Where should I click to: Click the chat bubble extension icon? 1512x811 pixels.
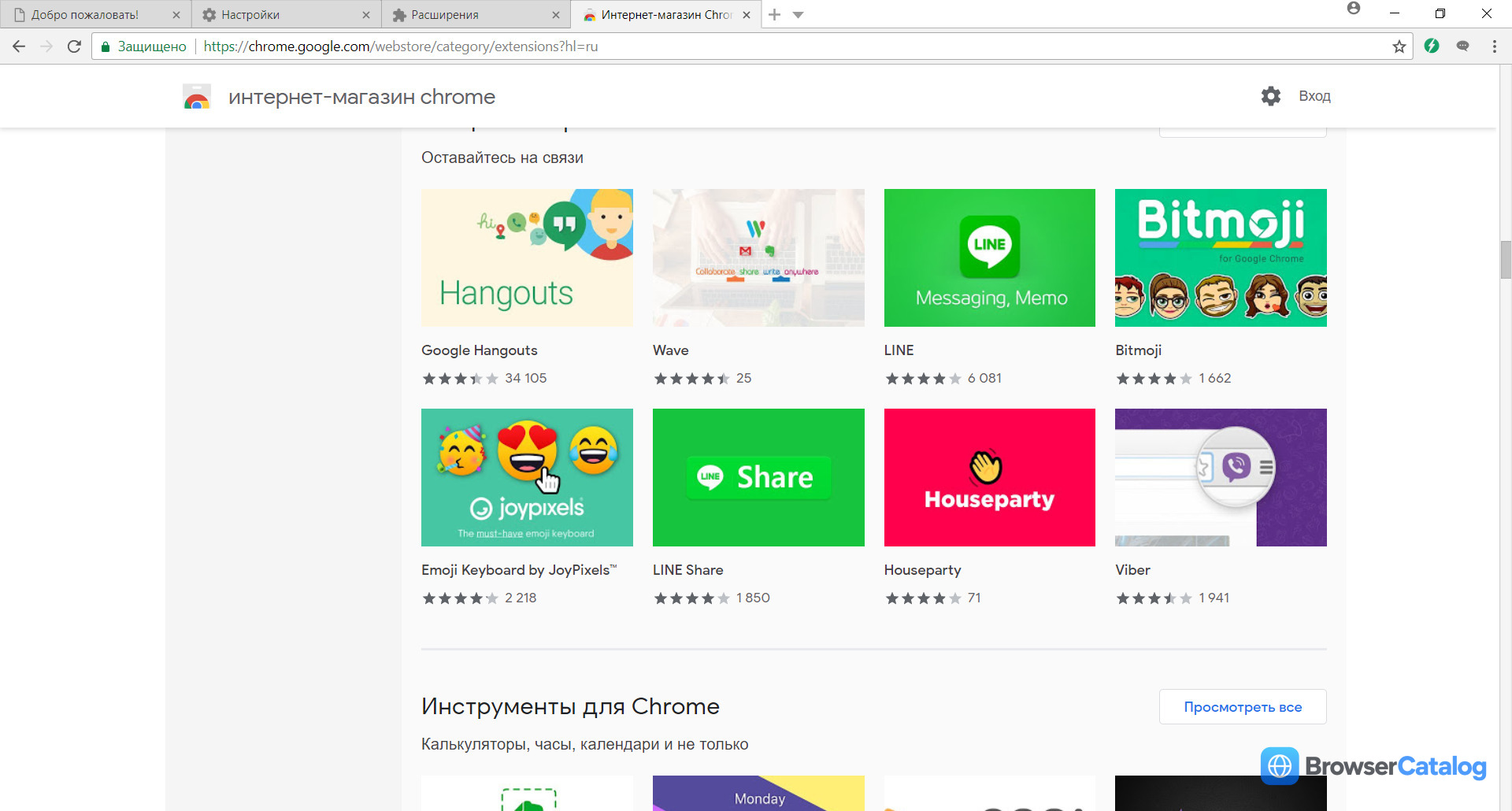tap(1462, 46)
